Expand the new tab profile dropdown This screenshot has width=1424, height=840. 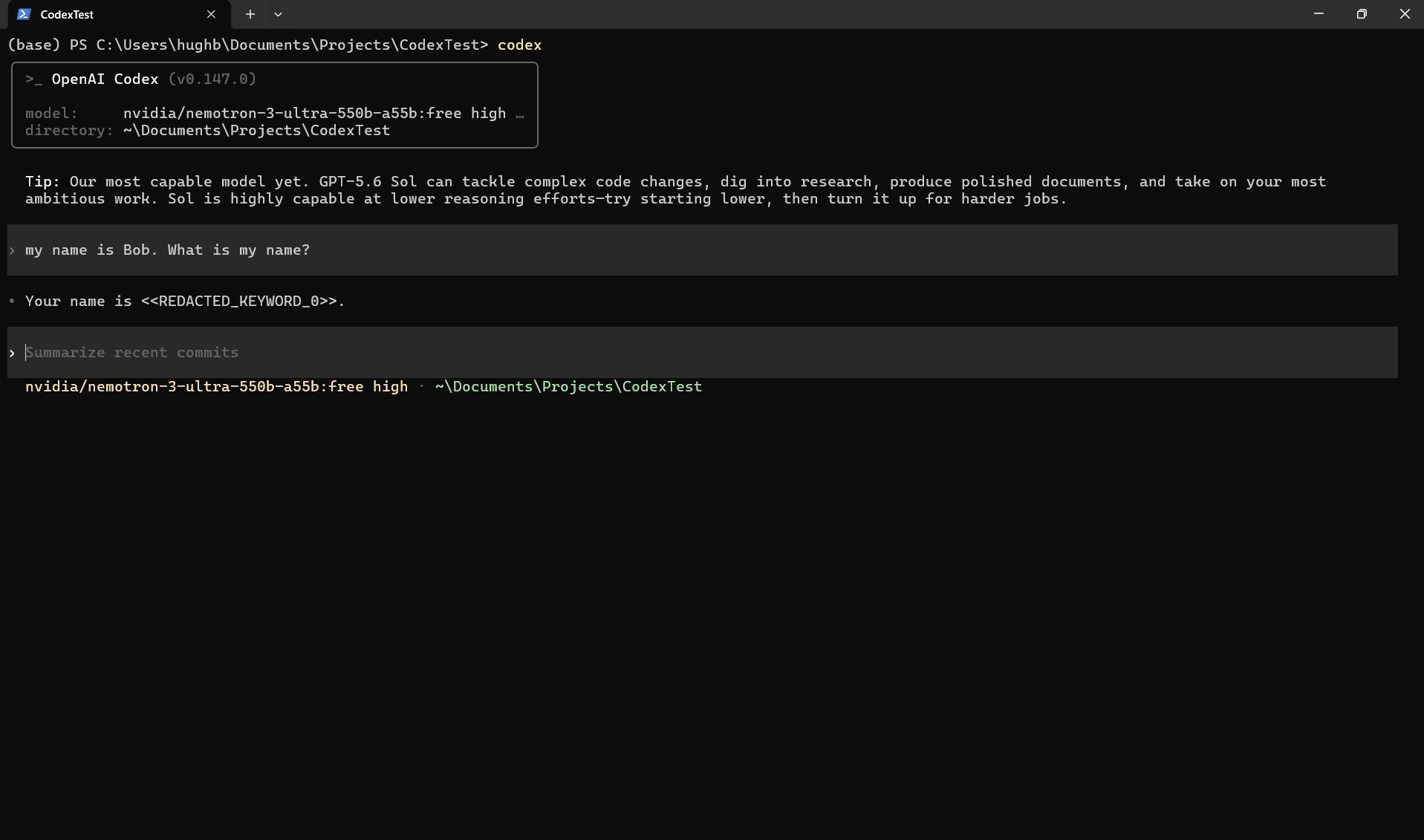coord(278,14)
